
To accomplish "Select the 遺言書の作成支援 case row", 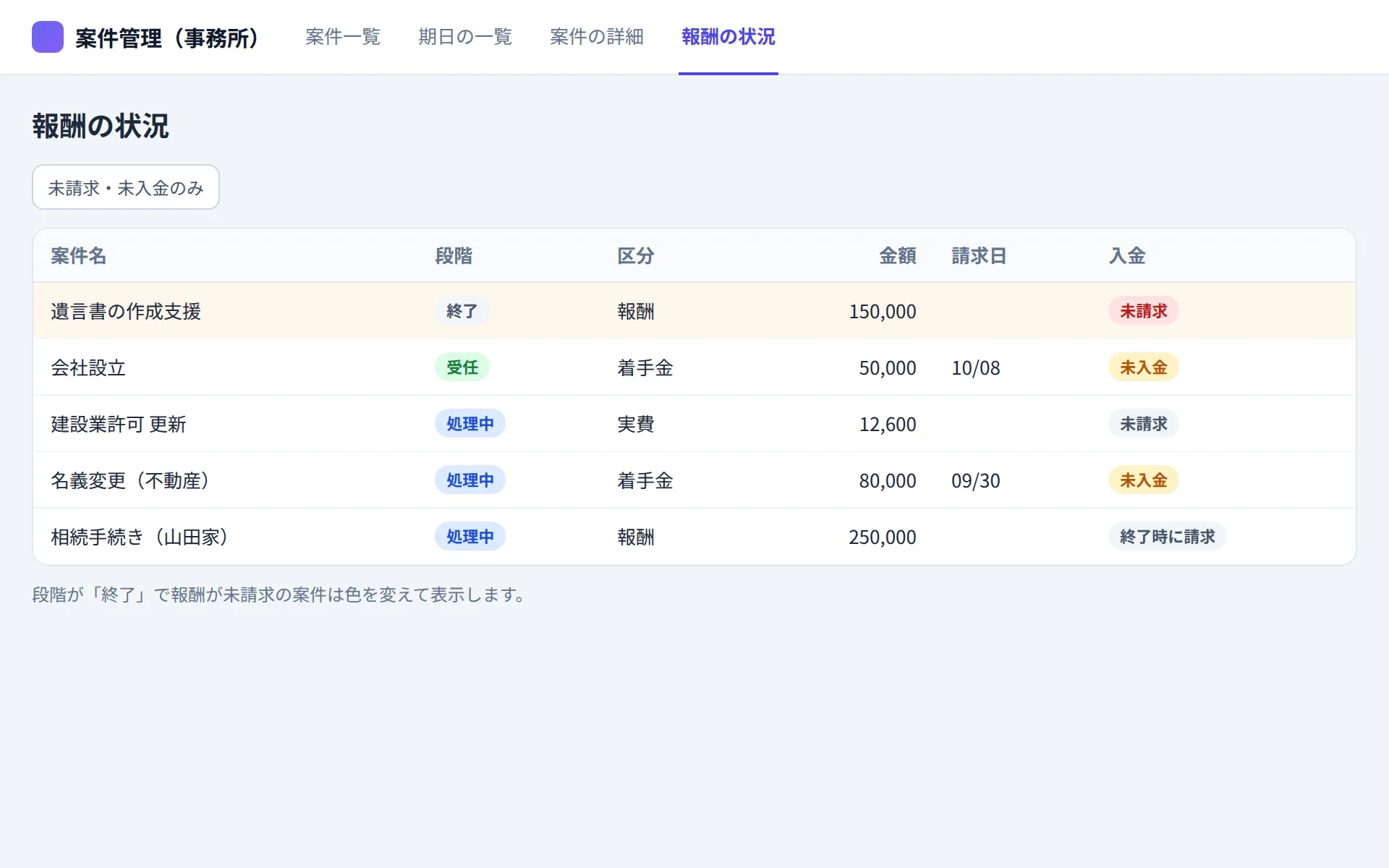I will 694,311.
